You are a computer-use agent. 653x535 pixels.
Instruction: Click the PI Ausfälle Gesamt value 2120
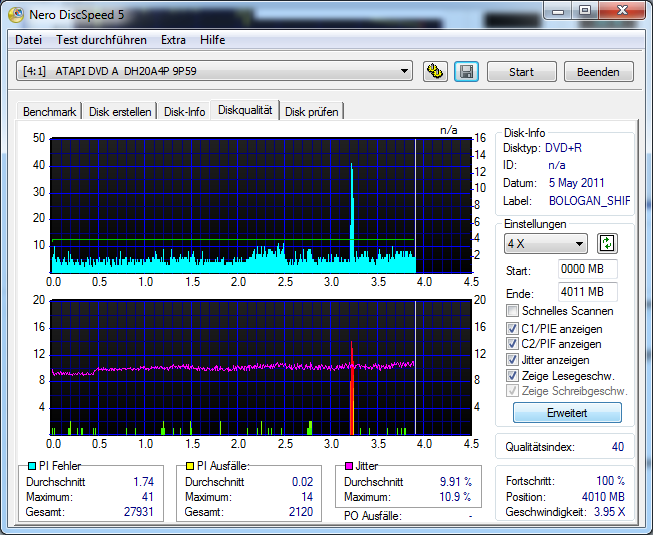[x=301, y=512]
